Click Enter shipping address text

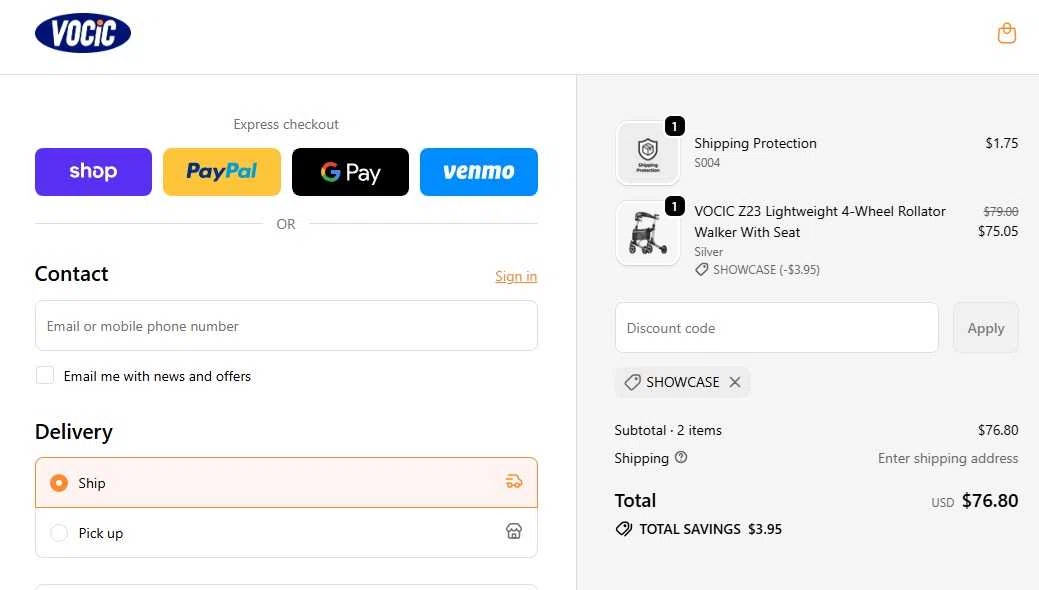tap(948, 458)
